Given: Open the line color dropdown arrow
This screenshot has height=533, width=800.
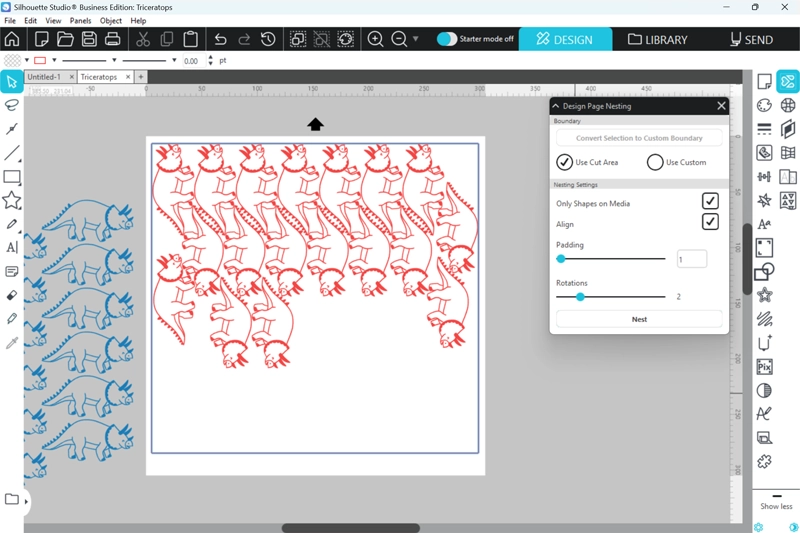Looking at the screenshot, I should tap(54, 60).
